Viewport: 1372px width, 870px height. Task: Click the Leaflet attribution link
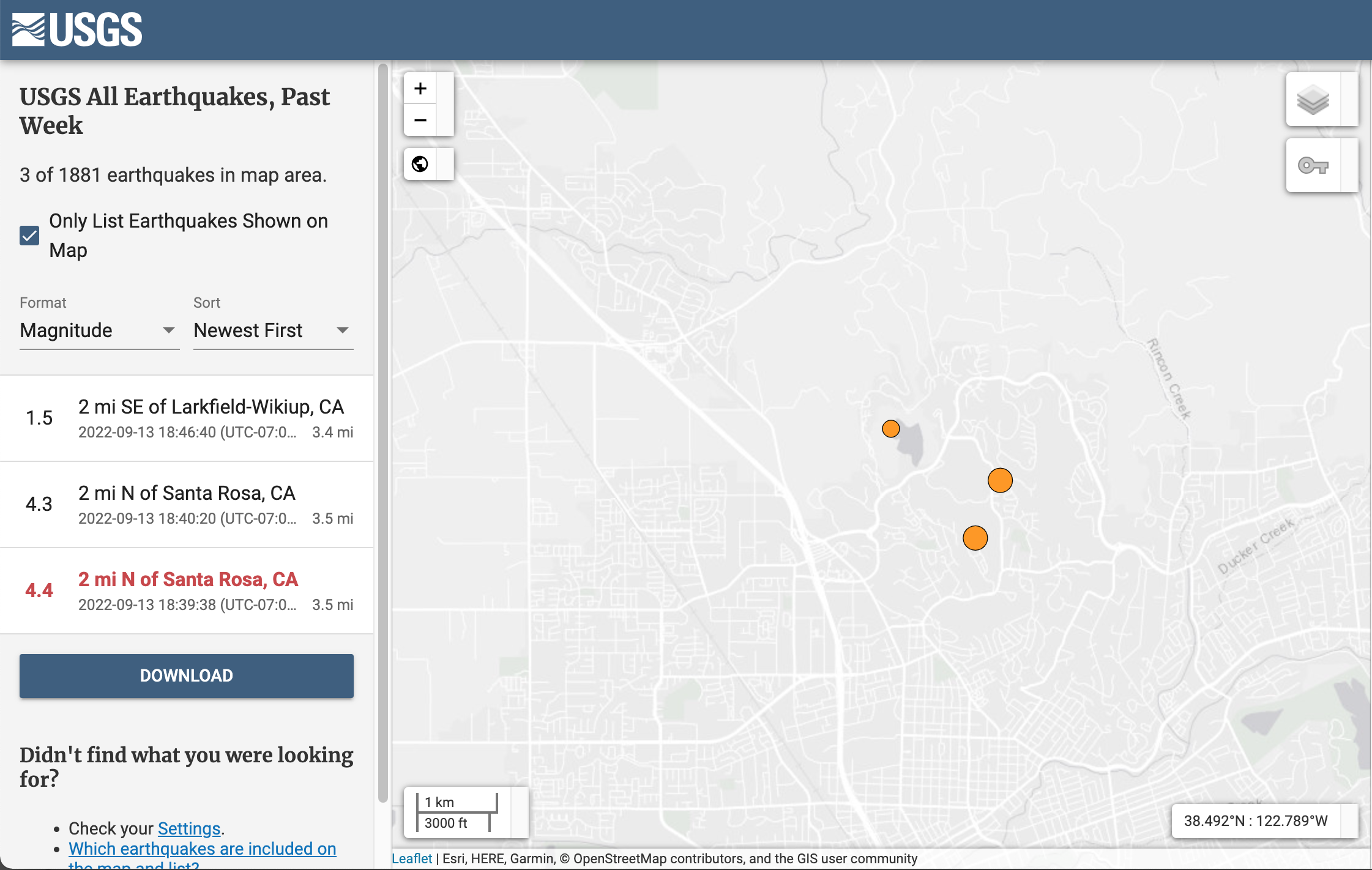pyautogui.click(x=411, y=858)
